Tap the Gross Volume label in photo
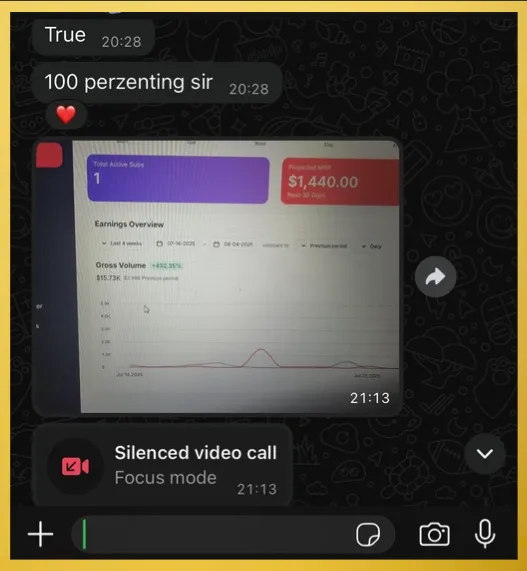 (121, 265)
